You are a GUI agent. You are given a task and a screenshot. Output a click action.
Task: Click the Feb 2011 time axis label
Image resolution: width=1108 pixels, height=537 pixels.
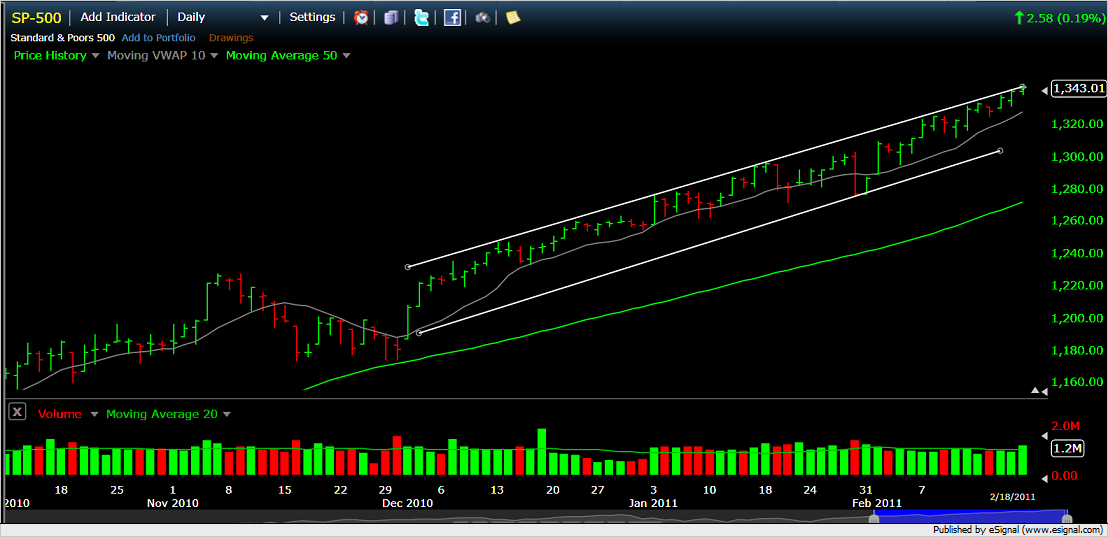pyautogui.click(x=876, y=503)
